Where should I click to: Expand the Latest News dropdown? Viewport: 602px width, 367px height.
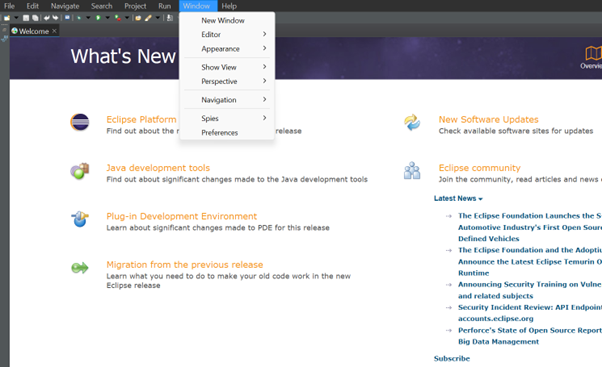point(458,198)
